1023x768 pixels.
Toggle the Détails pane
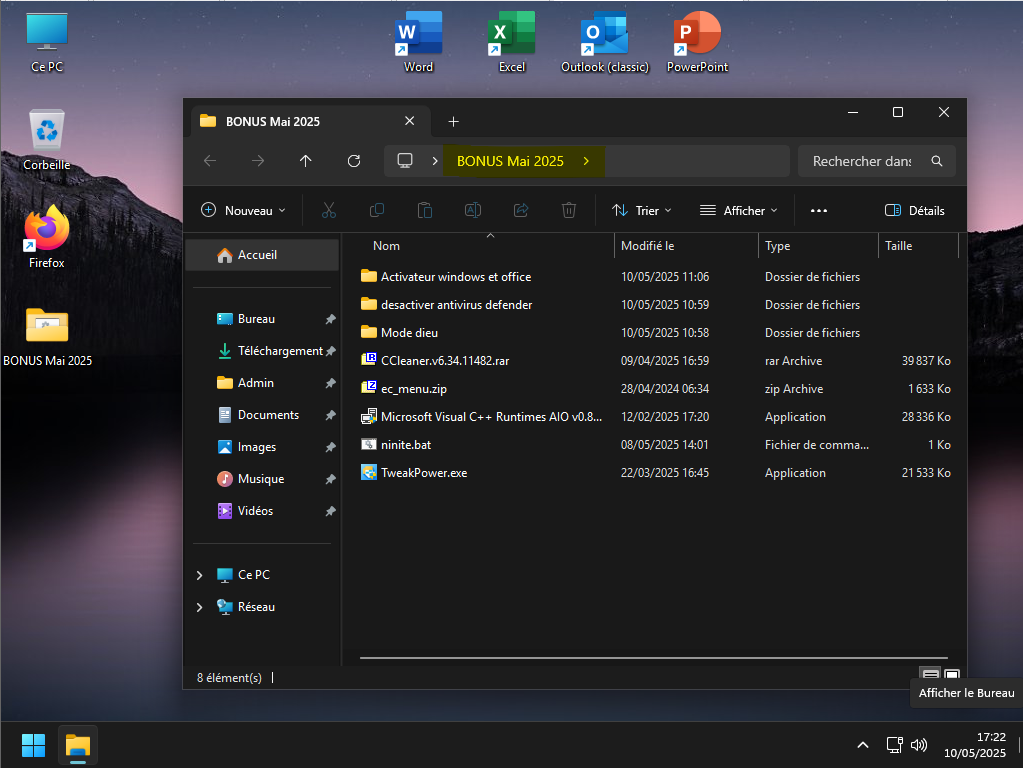tap(915, 210)
